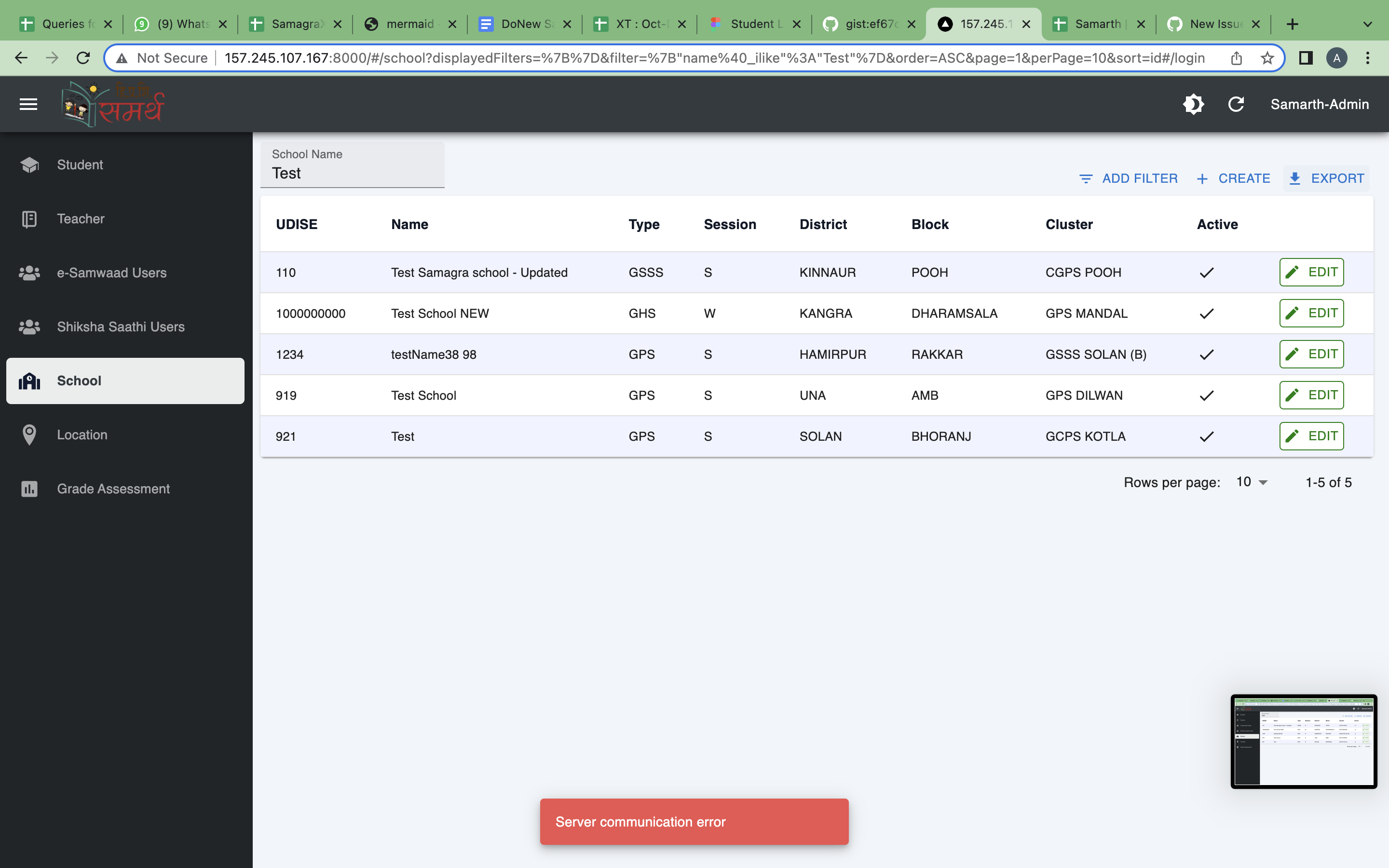
Task: Sort the table by UDISE column
Action: coord(296,224)
